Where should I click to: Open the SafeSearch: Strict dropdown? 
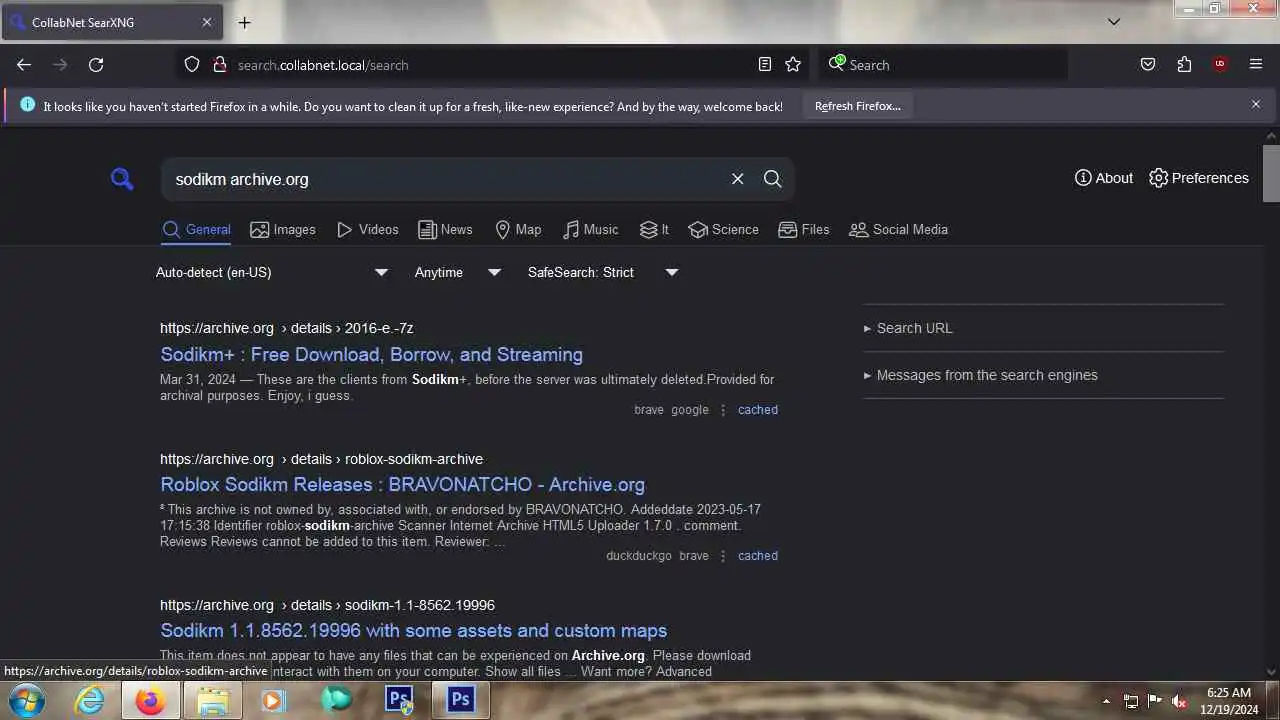[603, 272]
